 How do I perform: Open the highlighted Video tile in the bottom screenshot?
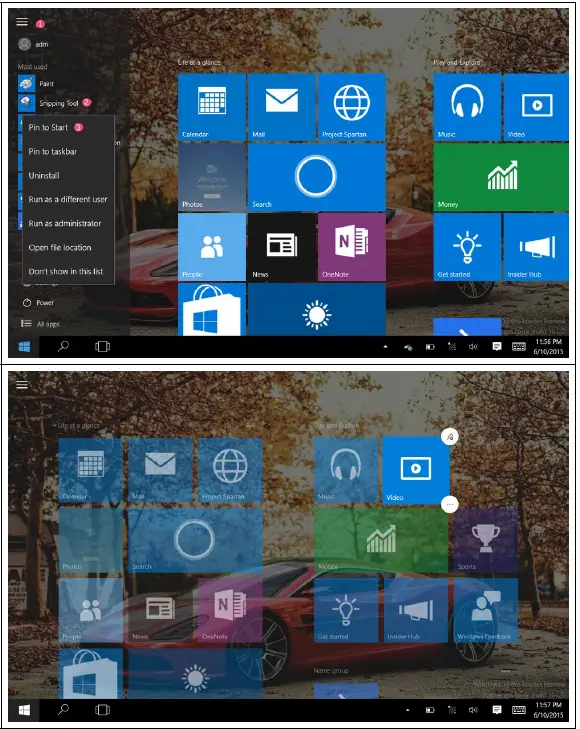coord(415,471)
